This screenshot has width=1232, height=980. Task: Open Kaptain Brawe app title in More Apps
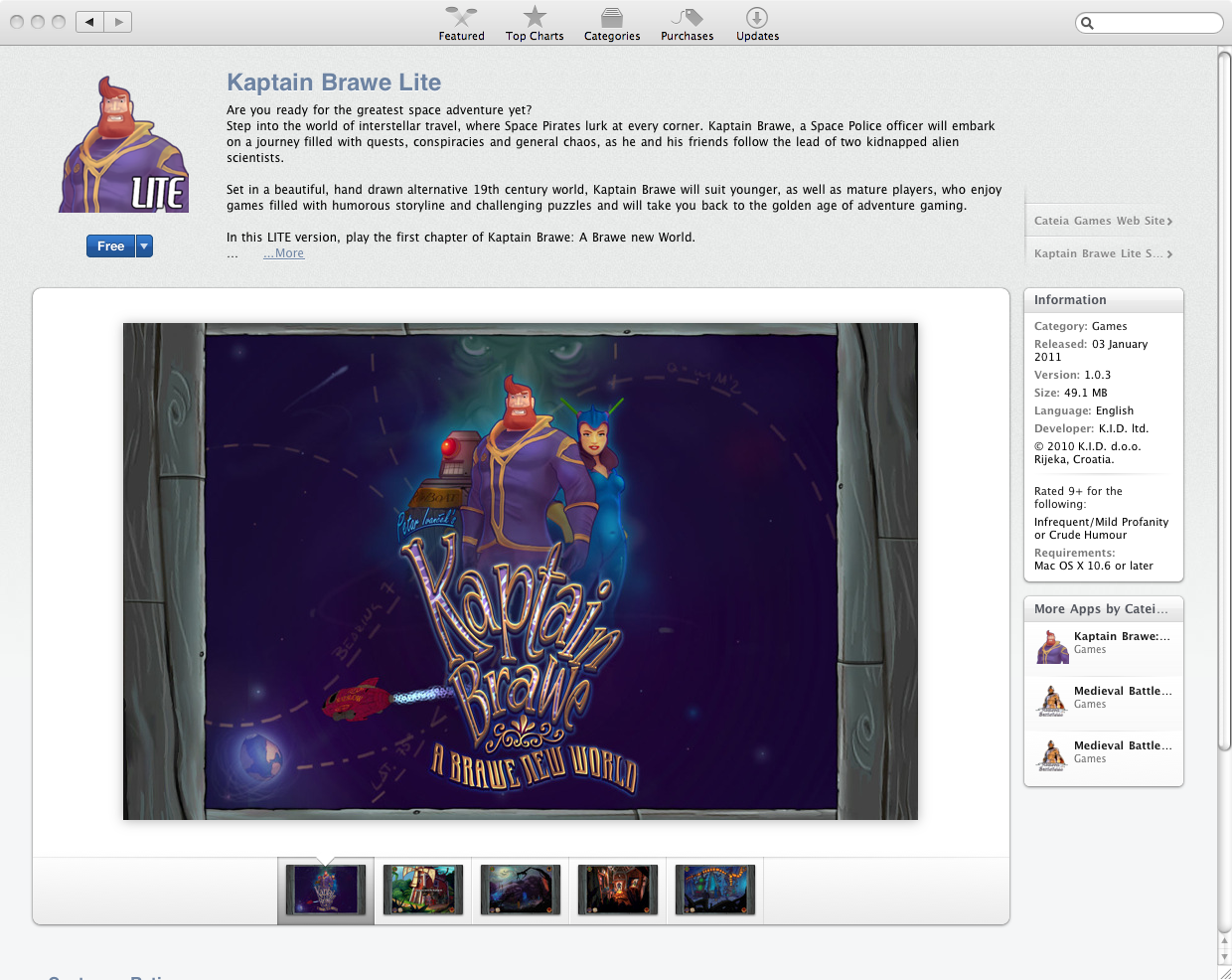(x=1122, y=636)
